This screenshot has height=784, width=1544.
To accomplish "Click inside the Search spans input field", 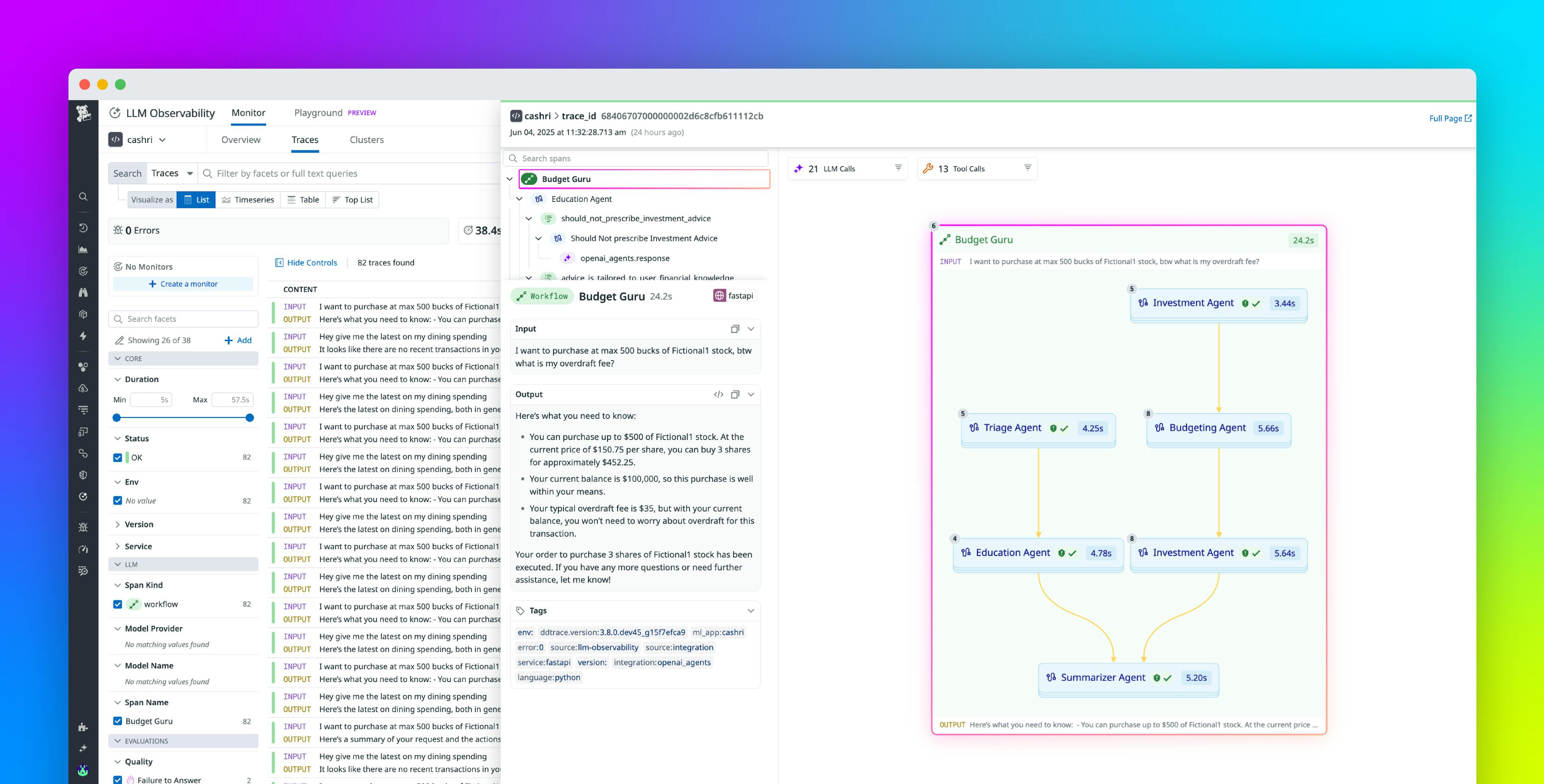I will [x=635, y=158].
